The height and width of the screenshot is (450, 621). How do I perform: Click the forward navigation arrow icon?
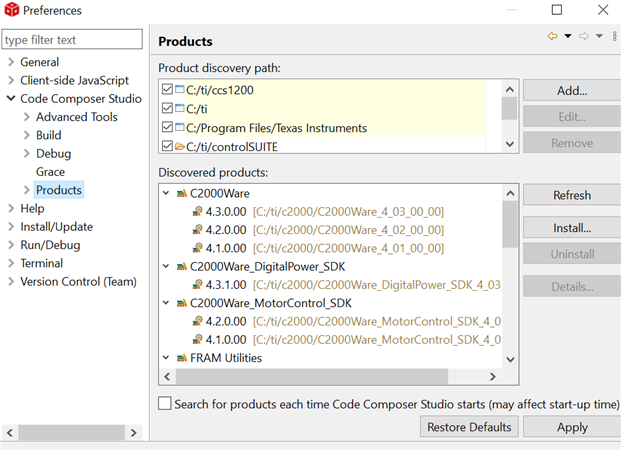pos(585,37)
